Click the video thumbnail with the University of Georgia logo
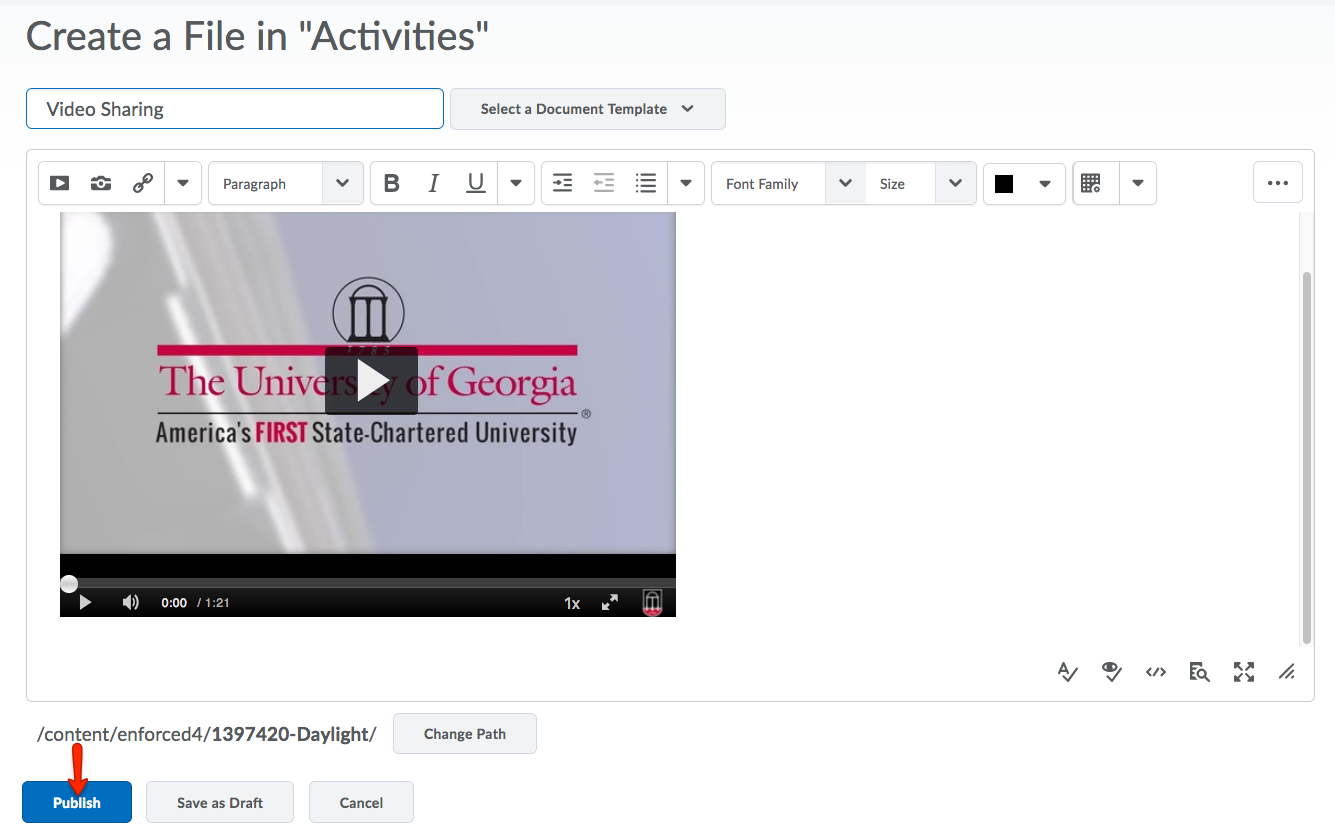Viewport: 1335px width, 833px height. (x=368, y=383)
